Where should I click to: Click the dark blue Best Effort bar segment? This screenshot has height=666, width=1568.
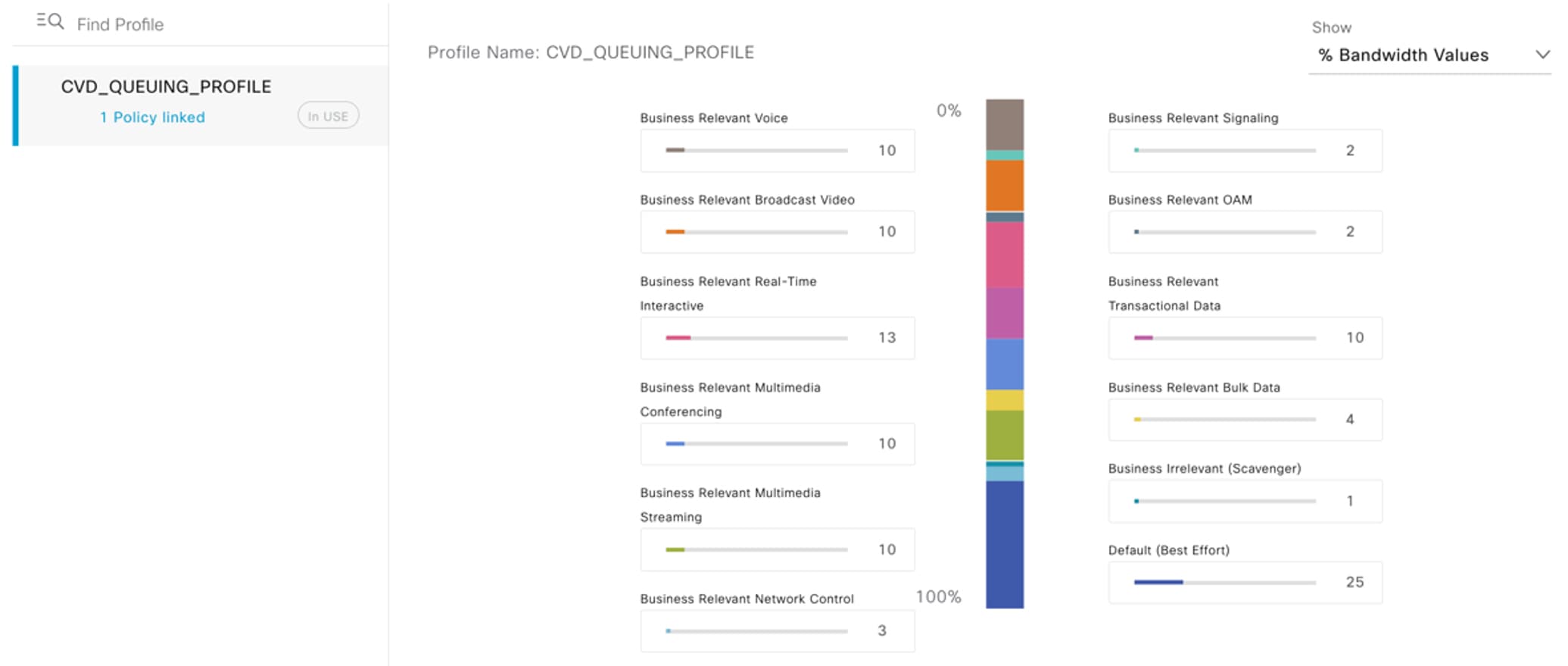[1005, 544]
